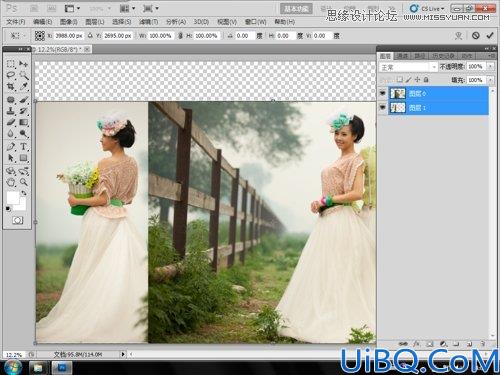Screen dimensions: 500x375
Task: Close the document tab
Action: click(87, 49)
